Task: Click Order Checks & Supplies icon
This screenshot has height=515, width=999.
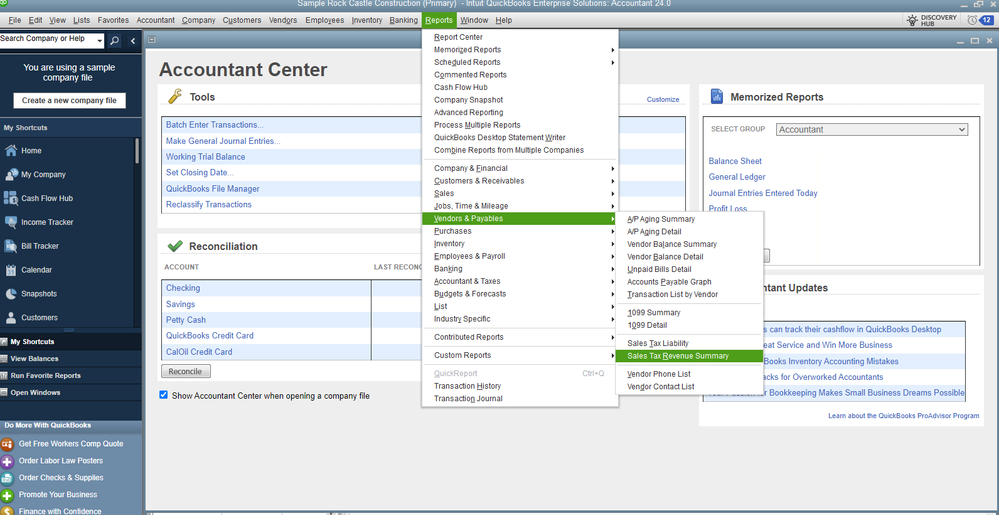Action: click(7, 478)
